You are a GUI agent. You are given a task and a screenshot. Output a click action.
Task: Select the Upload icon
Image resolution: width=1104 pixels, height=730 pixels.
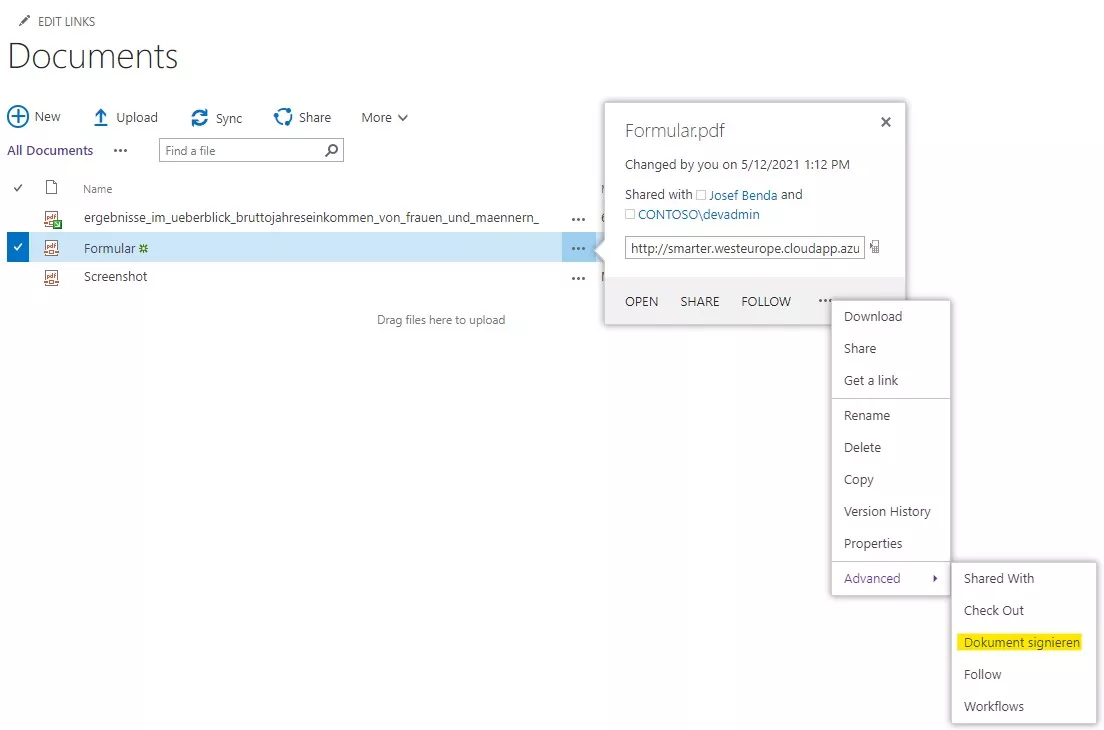click(x=102, y=116)
